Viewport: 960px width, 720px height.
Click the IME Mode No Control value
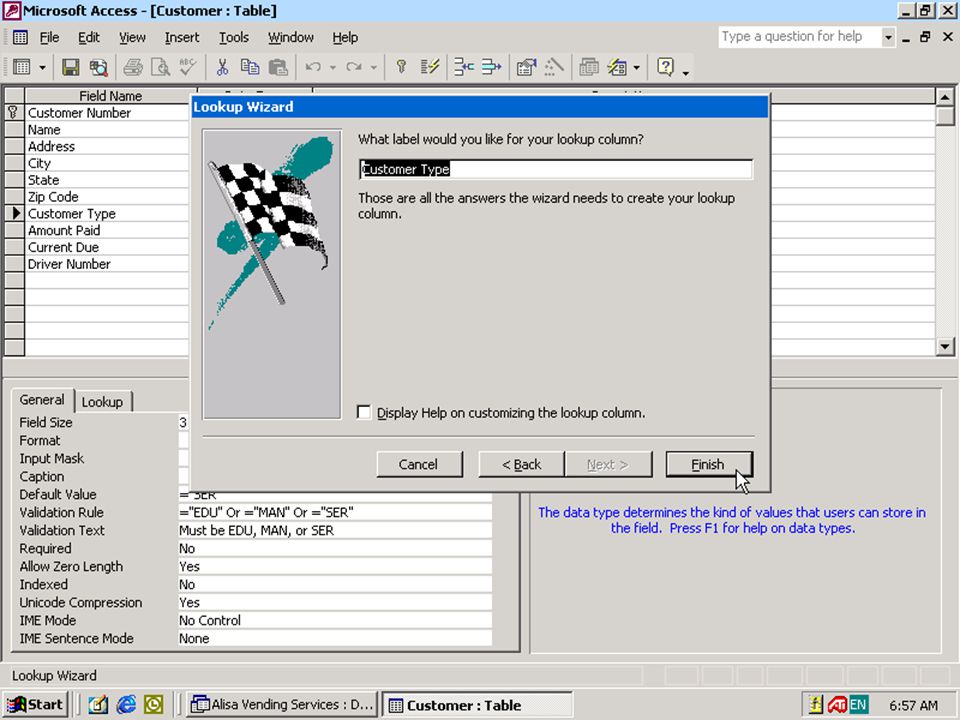click(x=335, y=620)
